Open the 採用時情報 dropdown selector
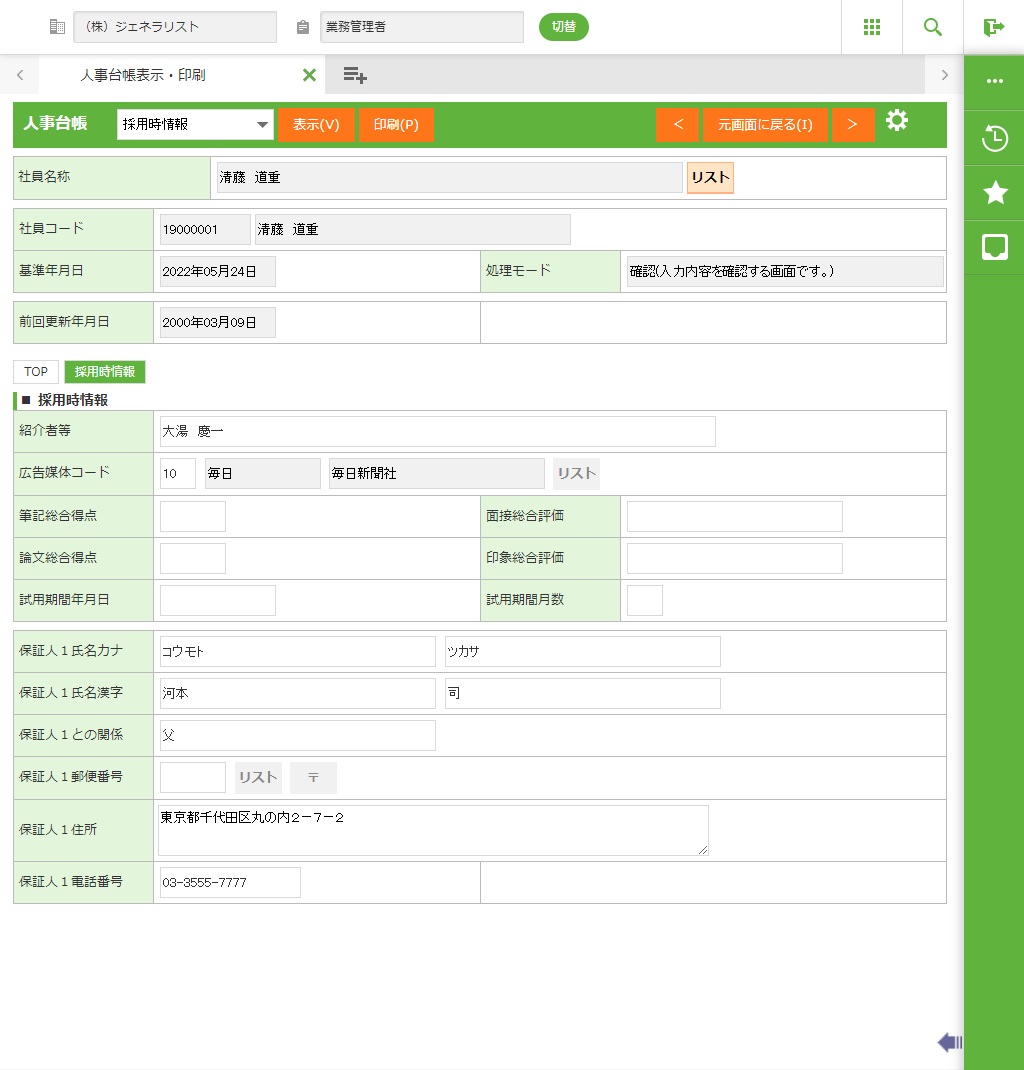This screenshot has height=1070, width=1024. tap(195, 124)
